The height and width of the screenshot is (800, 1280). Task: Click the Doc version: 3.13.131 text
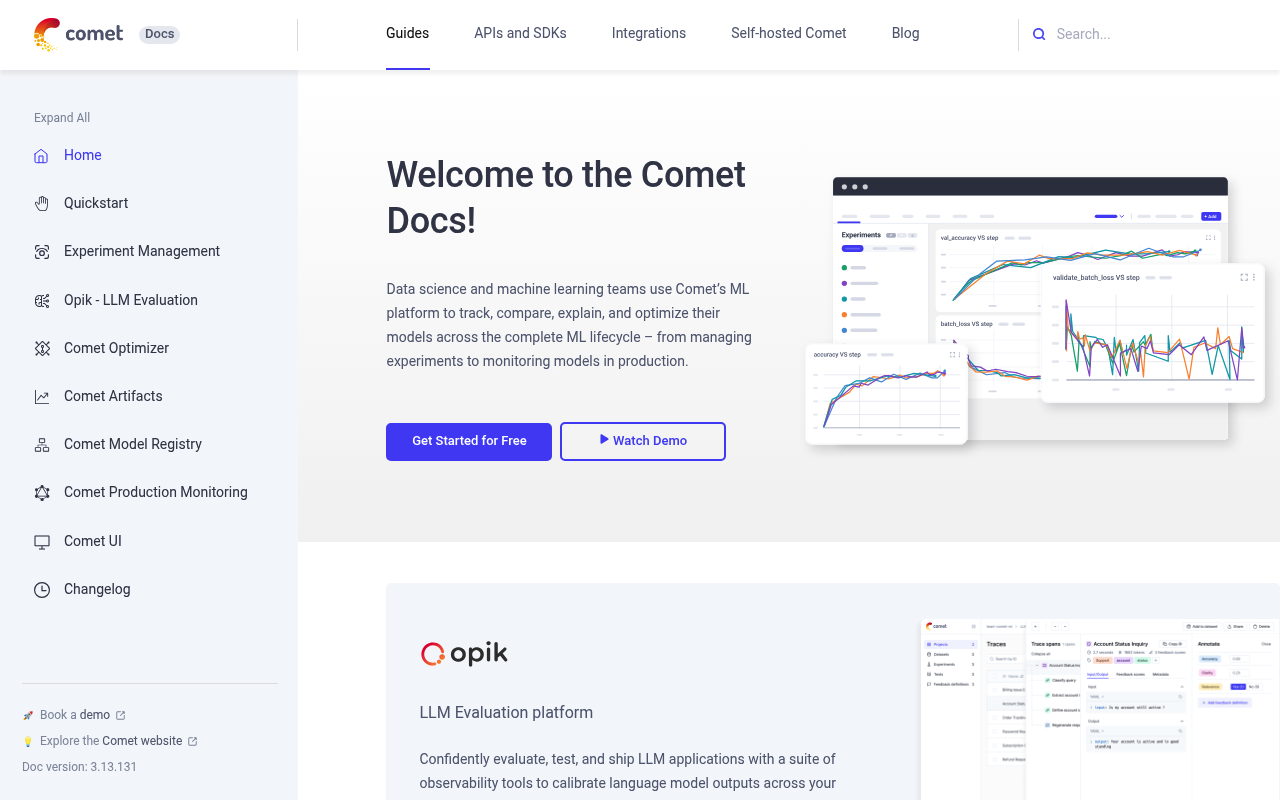[x=79, y=767]
